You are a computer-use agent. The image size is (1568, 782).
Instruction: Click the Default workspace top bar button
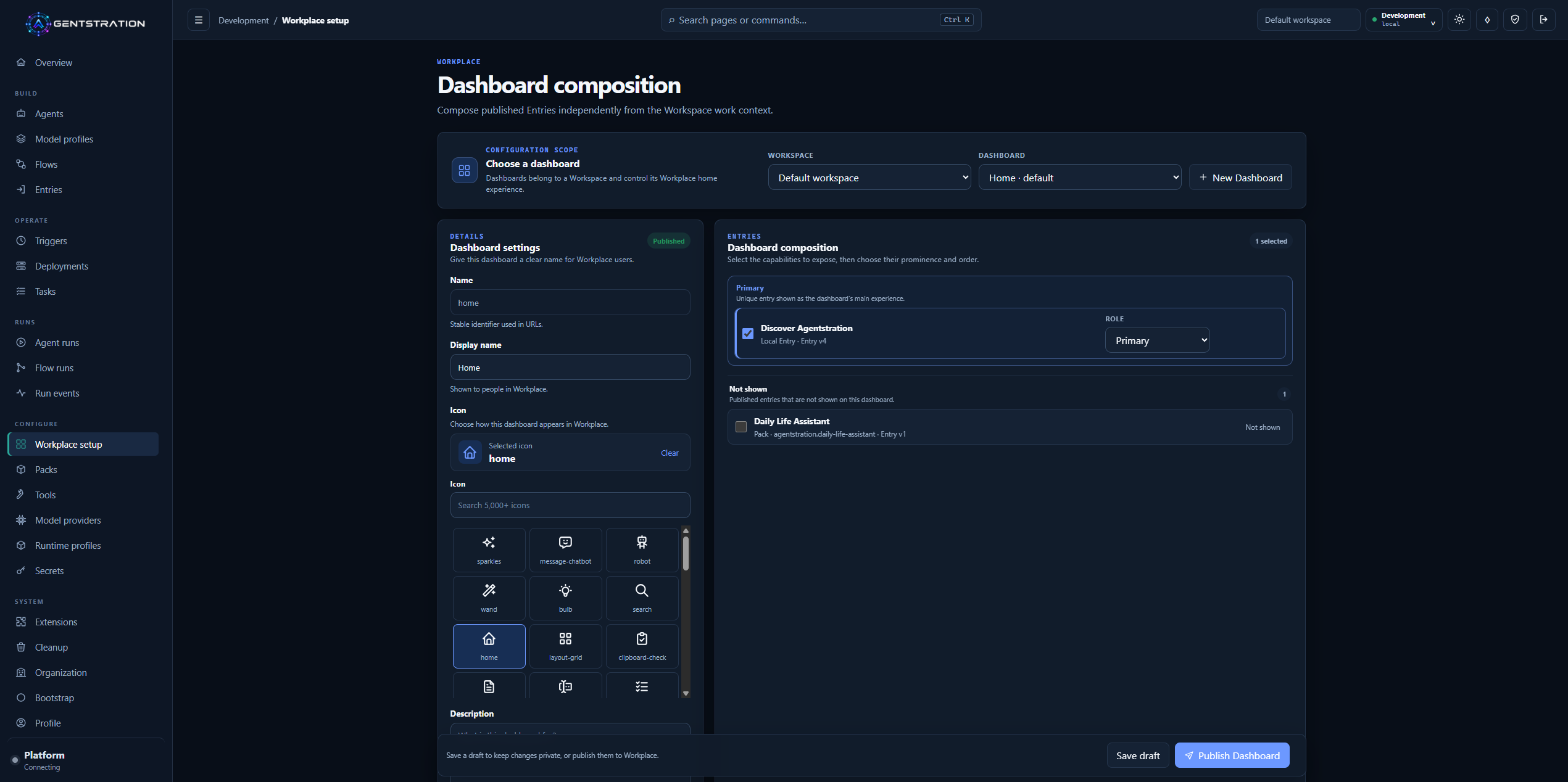click(x=1308, y=20)
